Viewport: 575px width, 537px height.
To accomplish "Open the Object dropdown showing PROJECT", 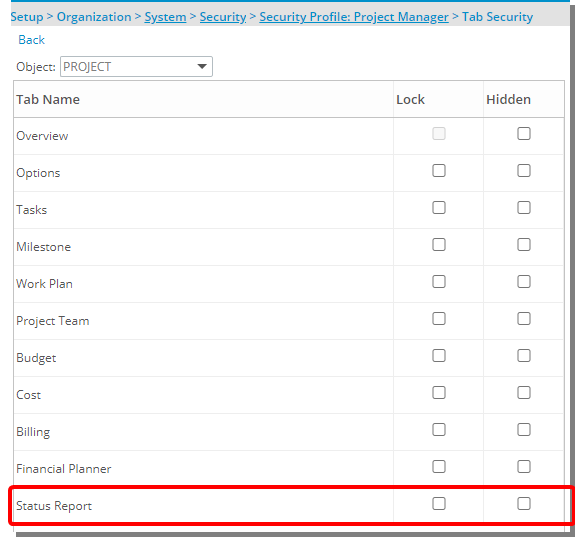I will (136, 66).
